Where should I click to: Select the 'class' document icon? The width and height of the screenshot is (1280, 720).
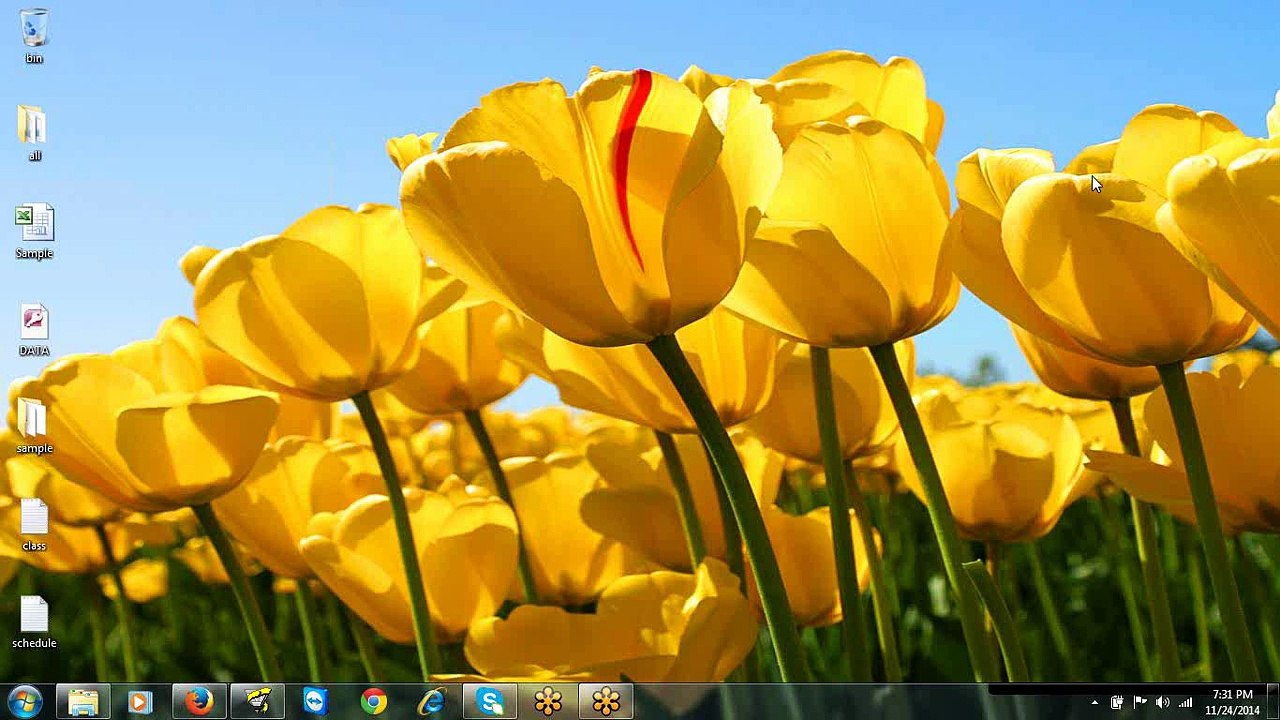(34, 523)
